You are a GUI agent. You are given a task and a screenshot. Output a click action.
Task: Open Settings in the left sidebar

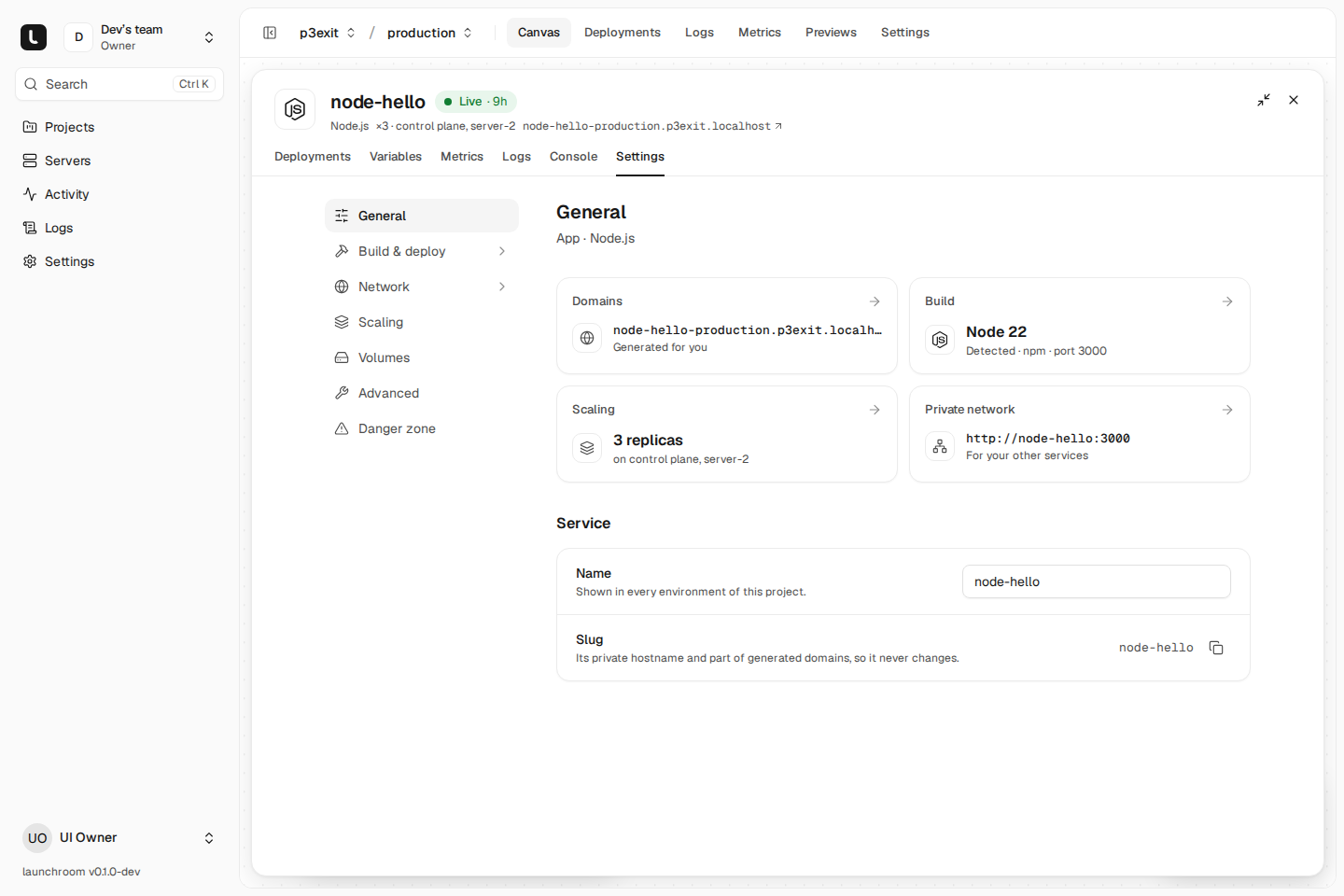pyautogui.click(x=119, y=261)
